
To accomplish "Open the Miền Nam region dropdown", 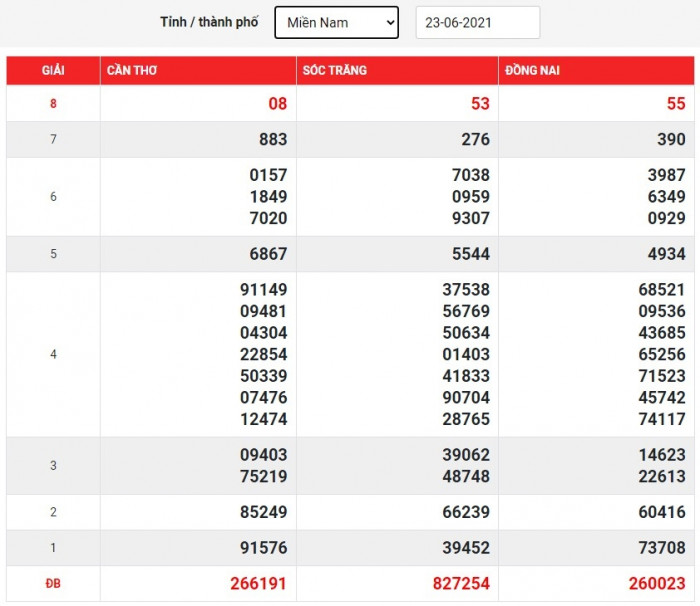I will (x=336, y=22).
